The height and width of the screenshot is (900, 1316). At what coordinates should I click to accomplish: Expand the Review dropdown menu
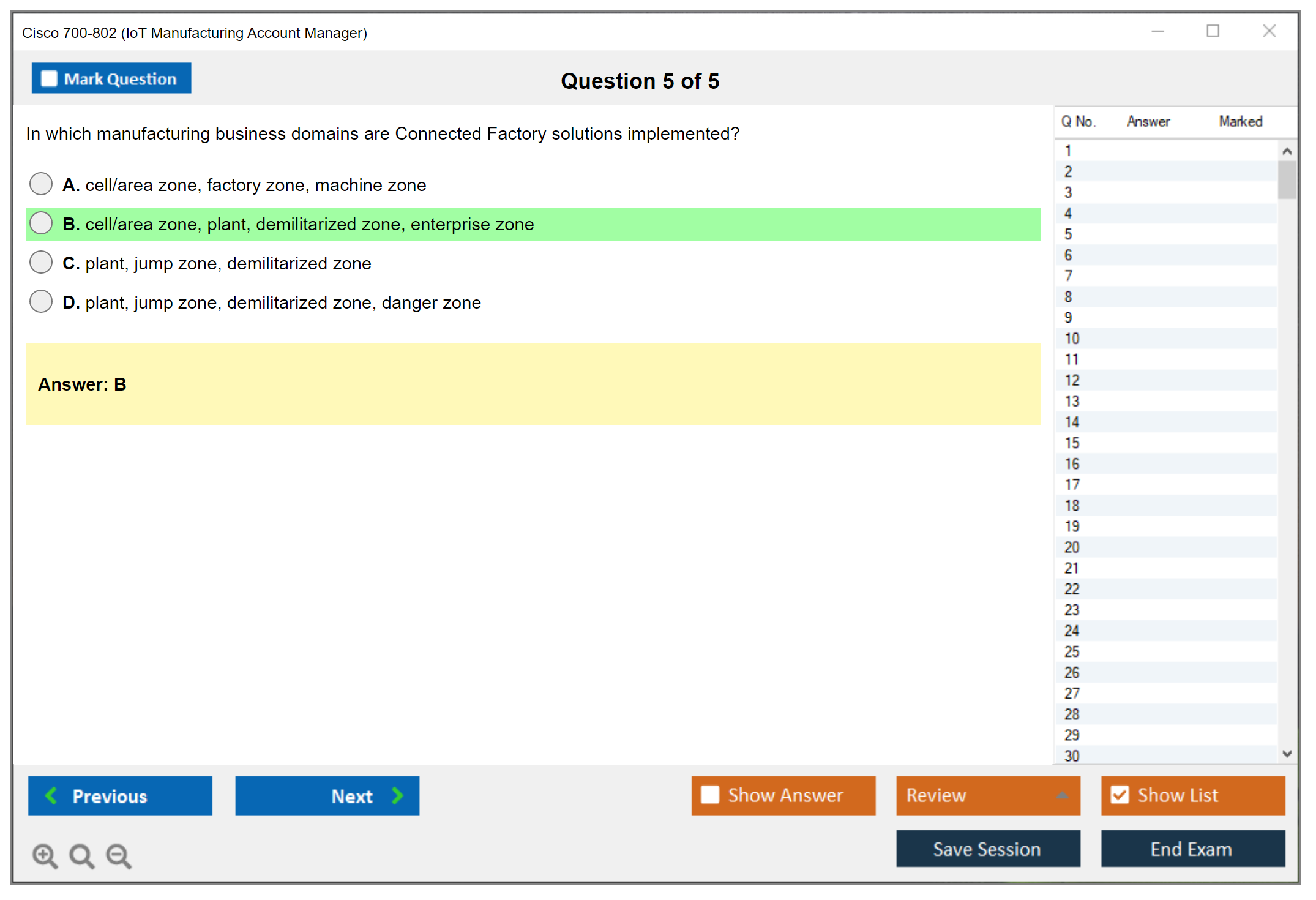pyautogui.click(x=1062, y=795)
